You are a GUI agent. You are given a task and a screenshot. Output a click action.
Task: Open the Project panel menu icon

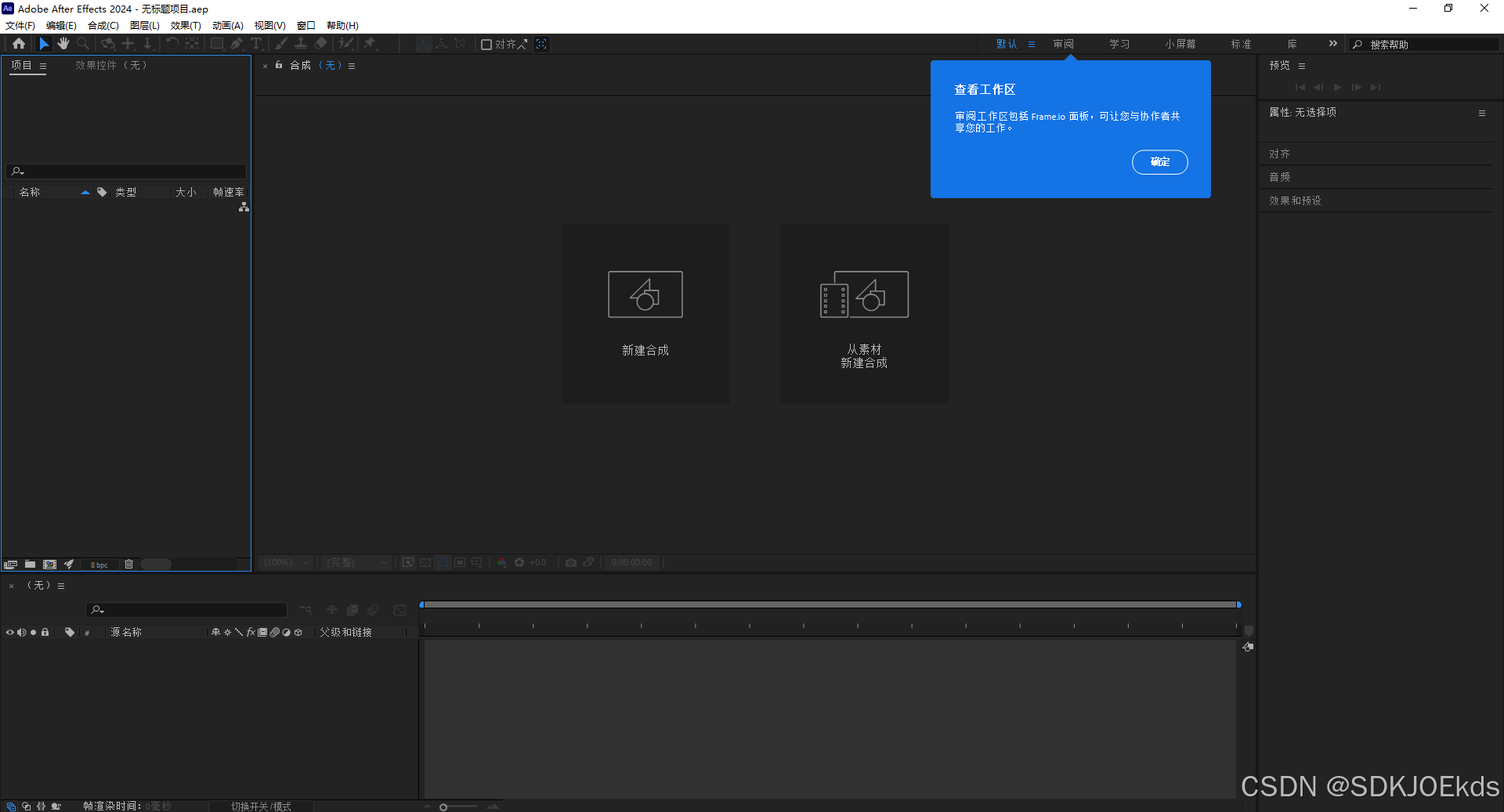(43, 66)
